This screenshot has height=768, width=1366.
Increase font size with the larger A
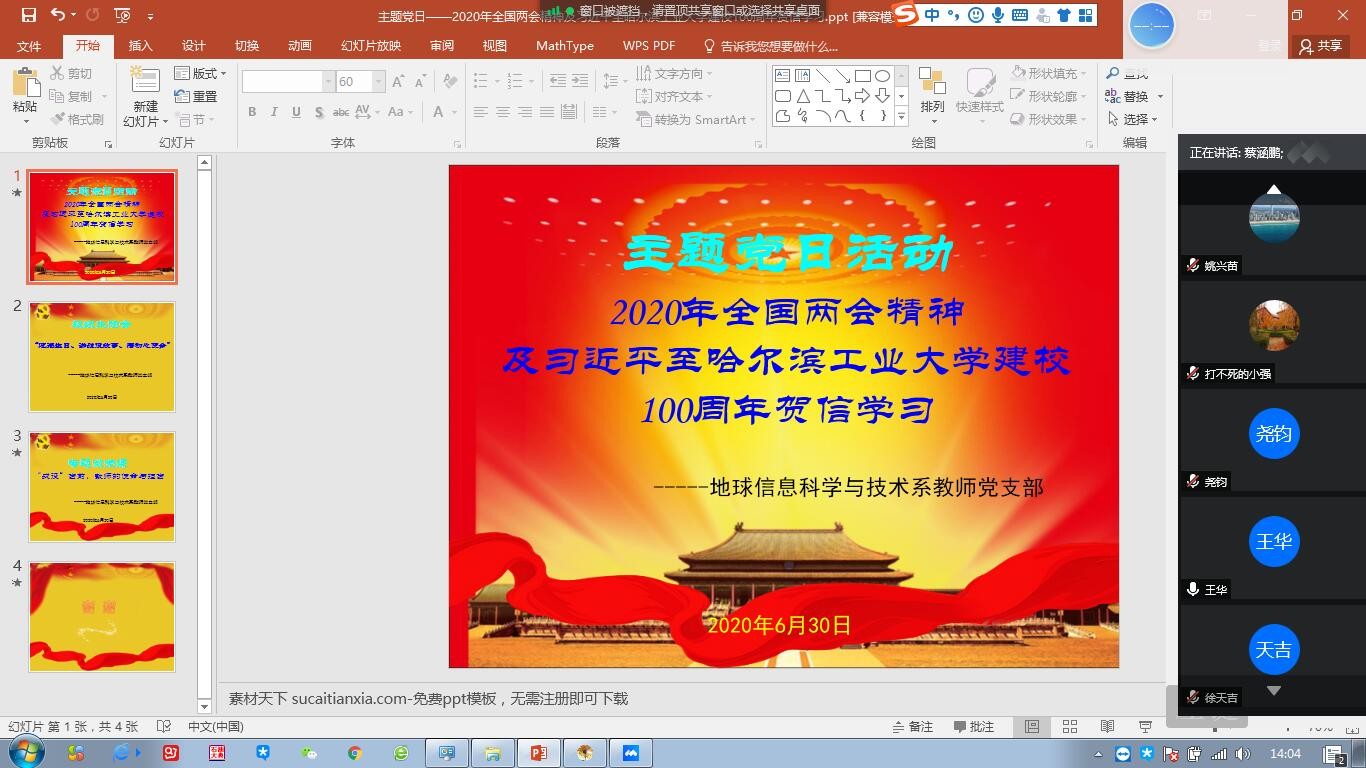tap(398, 82)
